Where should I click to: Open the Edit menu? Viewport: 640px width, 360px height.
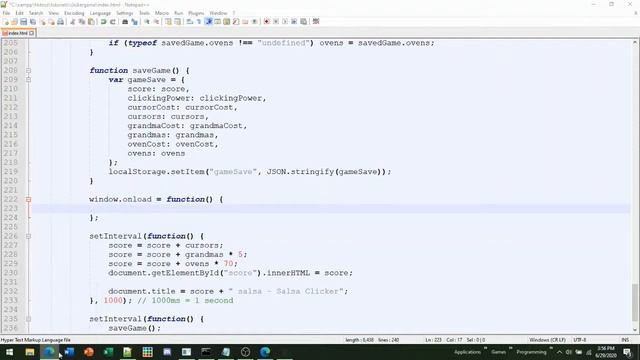[19, 13]
